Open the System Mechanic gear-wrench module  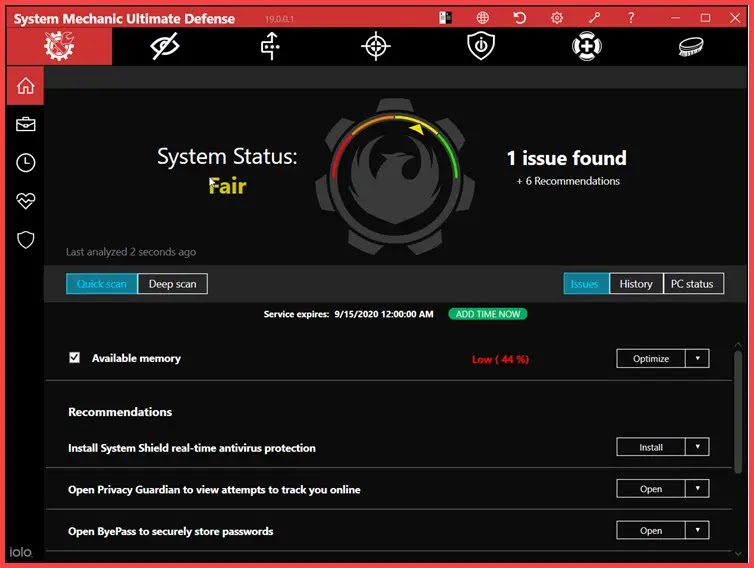[x=59, y=46]
